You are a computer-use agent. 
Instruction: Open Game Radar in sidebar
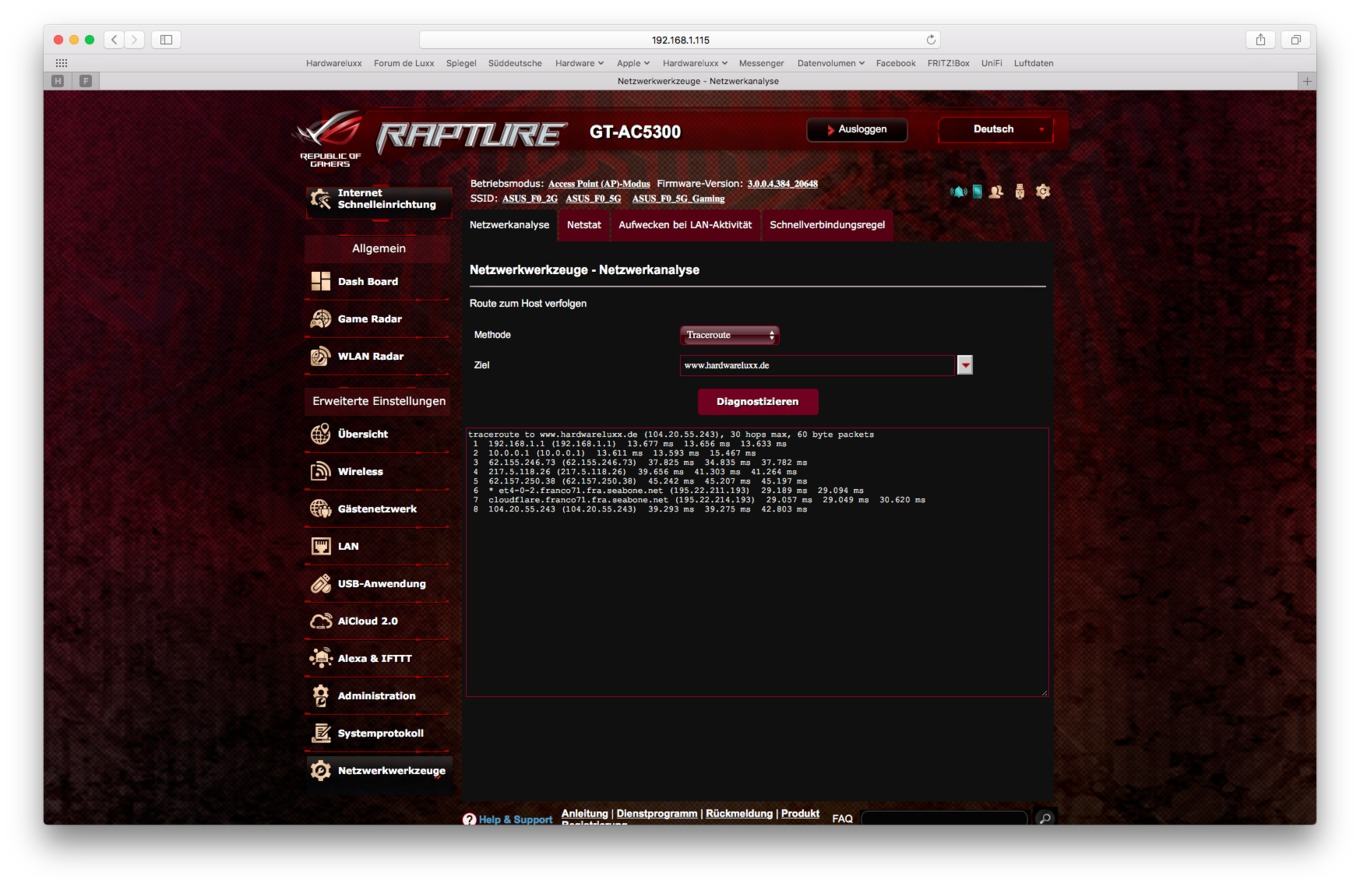378,319
